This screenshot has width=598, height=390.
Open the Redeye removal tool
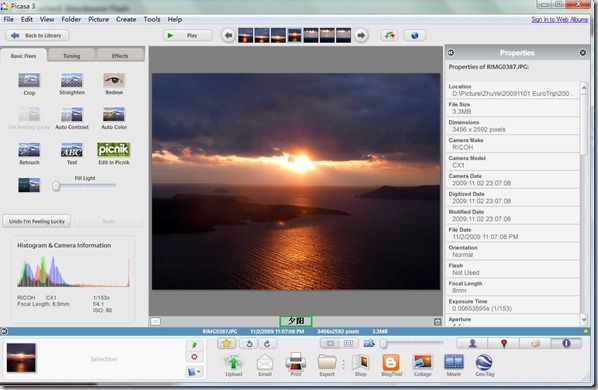[x=114, y=80]
